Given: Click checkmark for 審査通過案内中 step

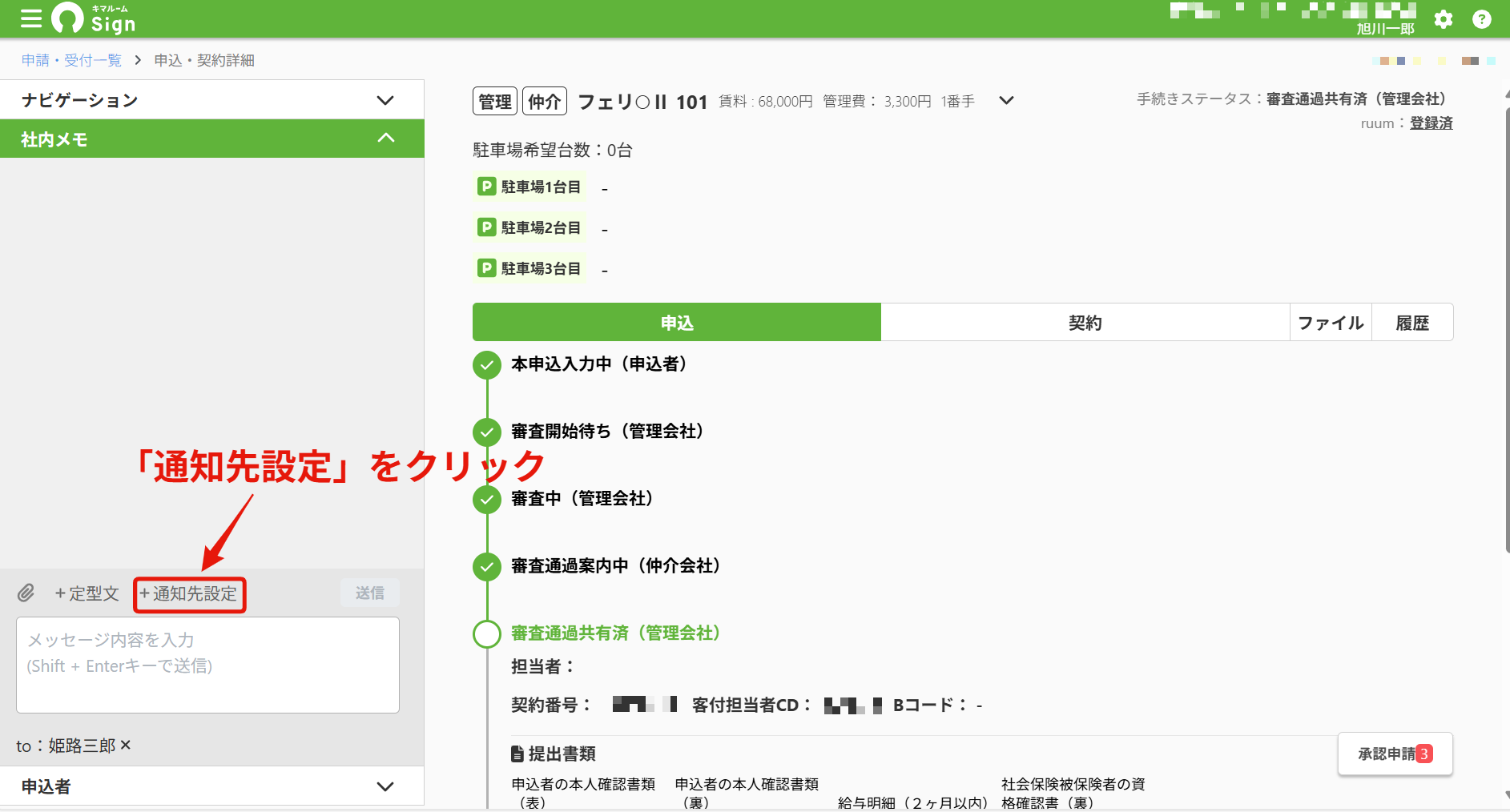Looking at the screenshot, I should (x=487, y=566).
